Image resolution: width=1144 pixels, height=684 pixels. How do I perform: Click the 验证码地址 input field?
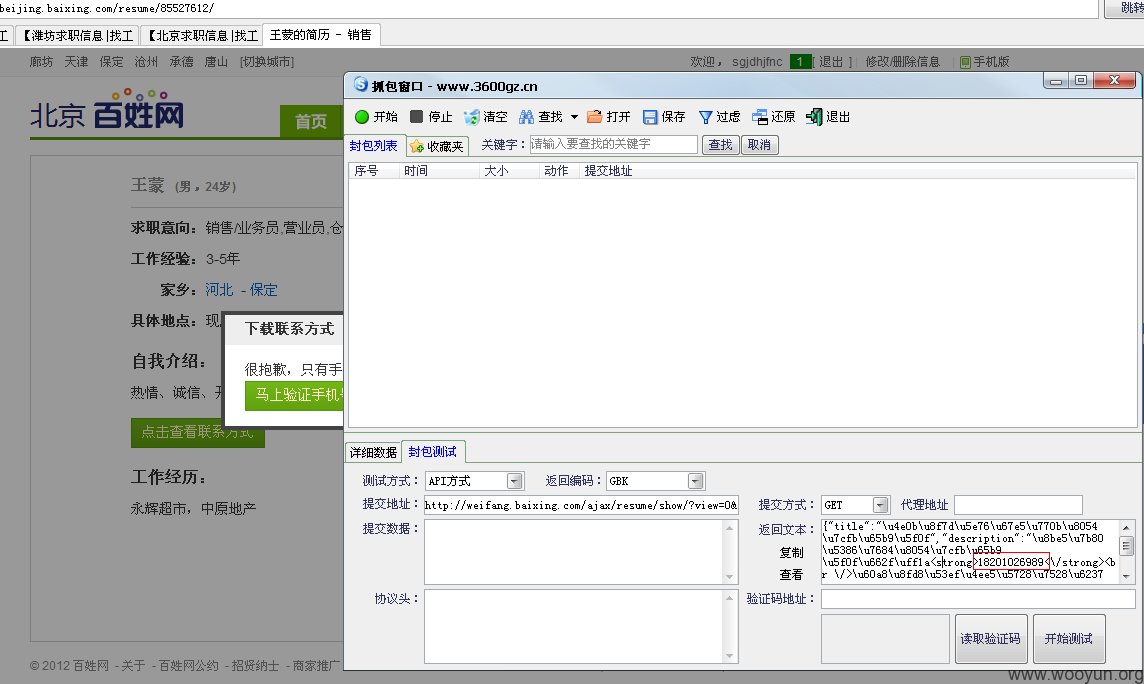(x=978, y=599)
